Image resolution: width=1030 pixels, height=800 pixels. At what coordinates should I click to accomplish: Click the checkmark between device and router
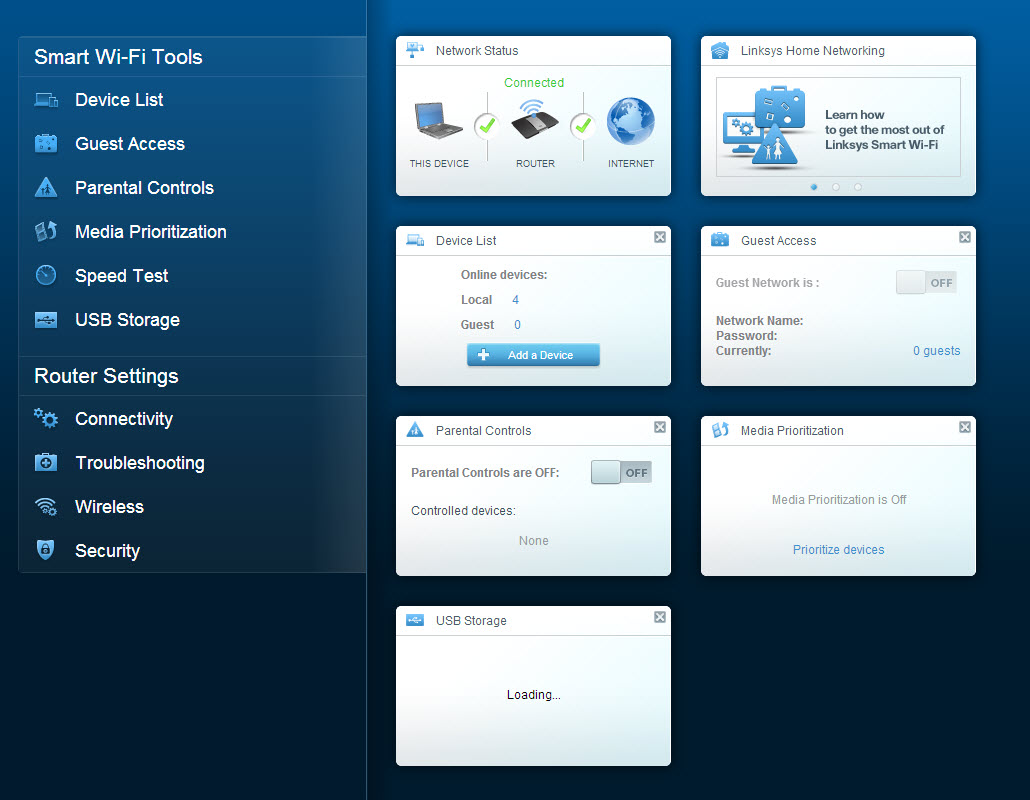487,125
